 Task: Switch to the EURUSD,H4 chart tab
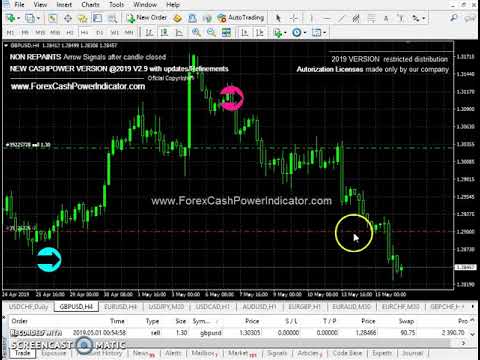pyautogui.click(x=120, y=307)
